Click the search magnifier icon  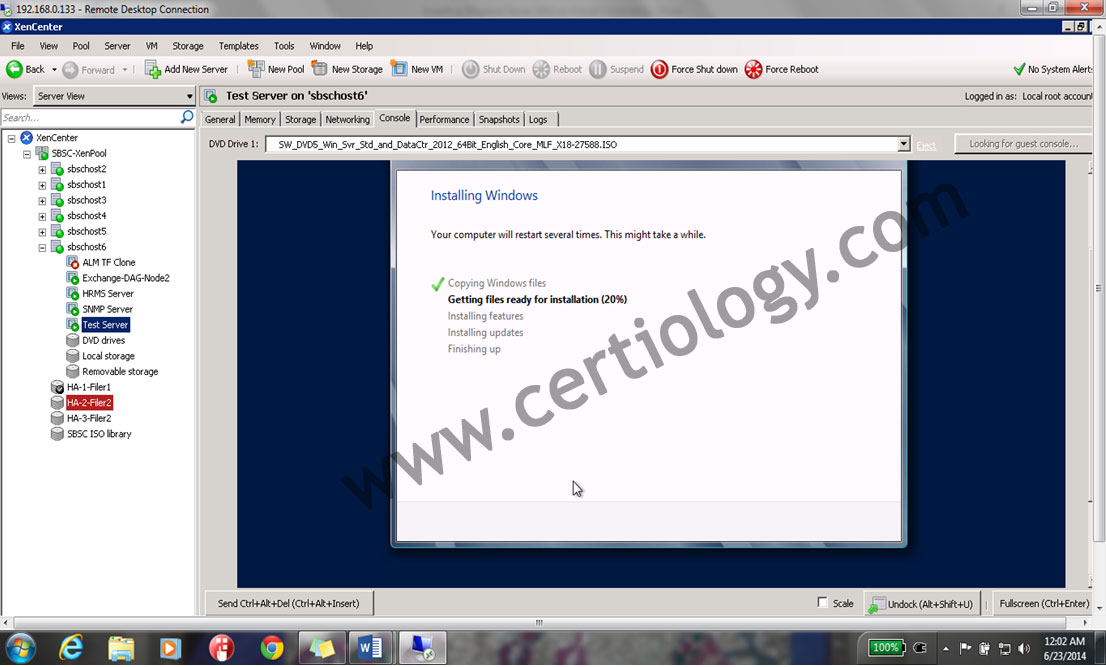coord(186,117)
